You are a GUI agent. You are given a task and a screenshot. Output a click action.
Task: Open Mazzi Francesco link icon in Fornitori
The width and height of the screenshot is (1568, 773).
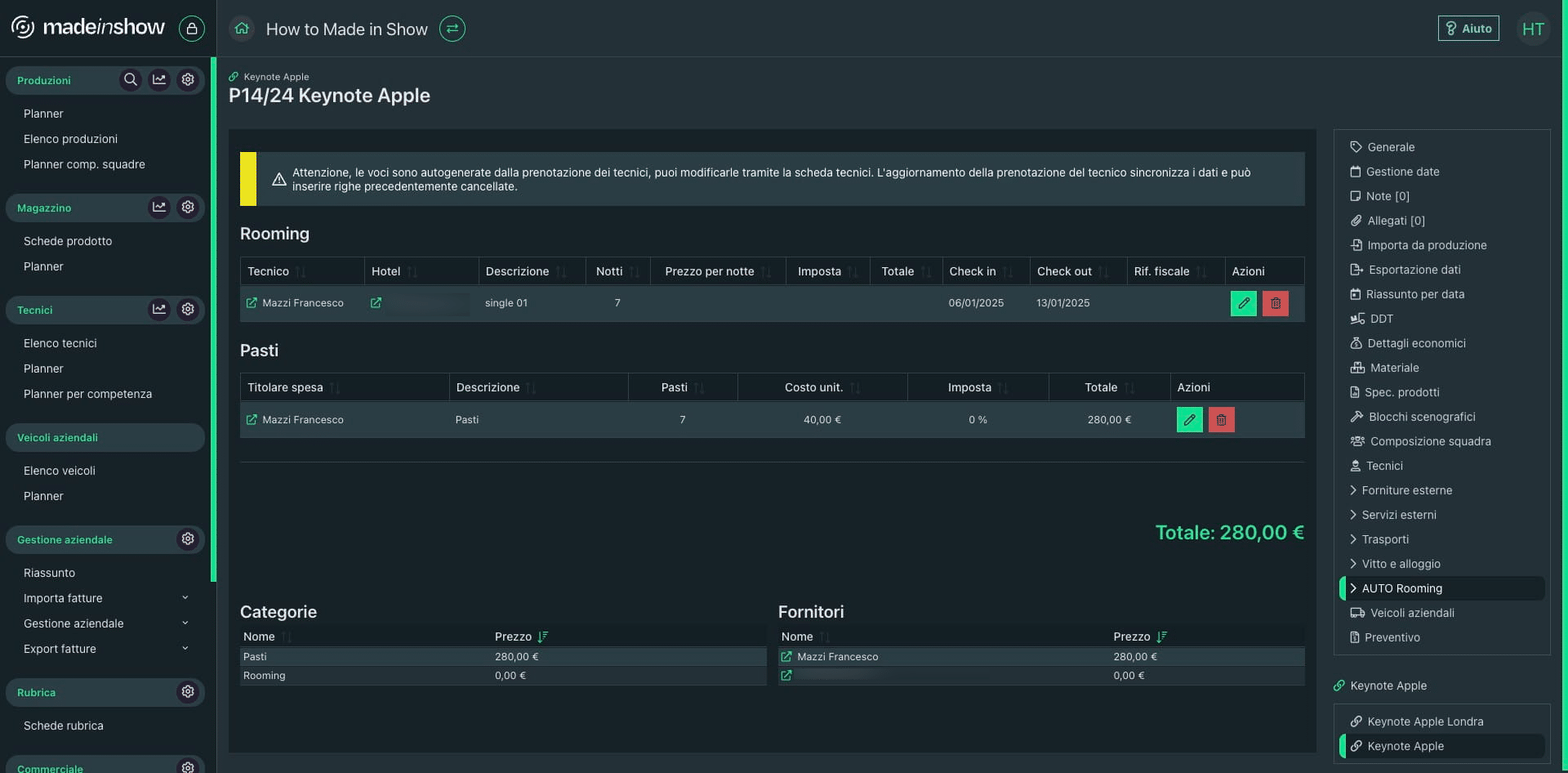pos(786,657)
